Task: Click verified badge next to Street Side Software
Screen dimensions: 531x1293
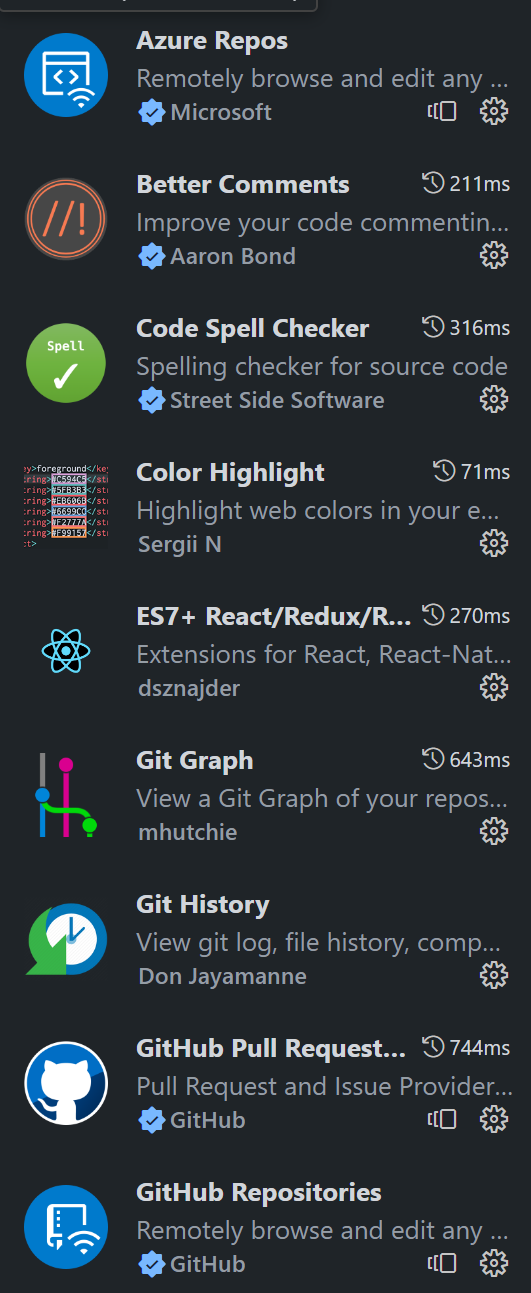Action: 151,401
